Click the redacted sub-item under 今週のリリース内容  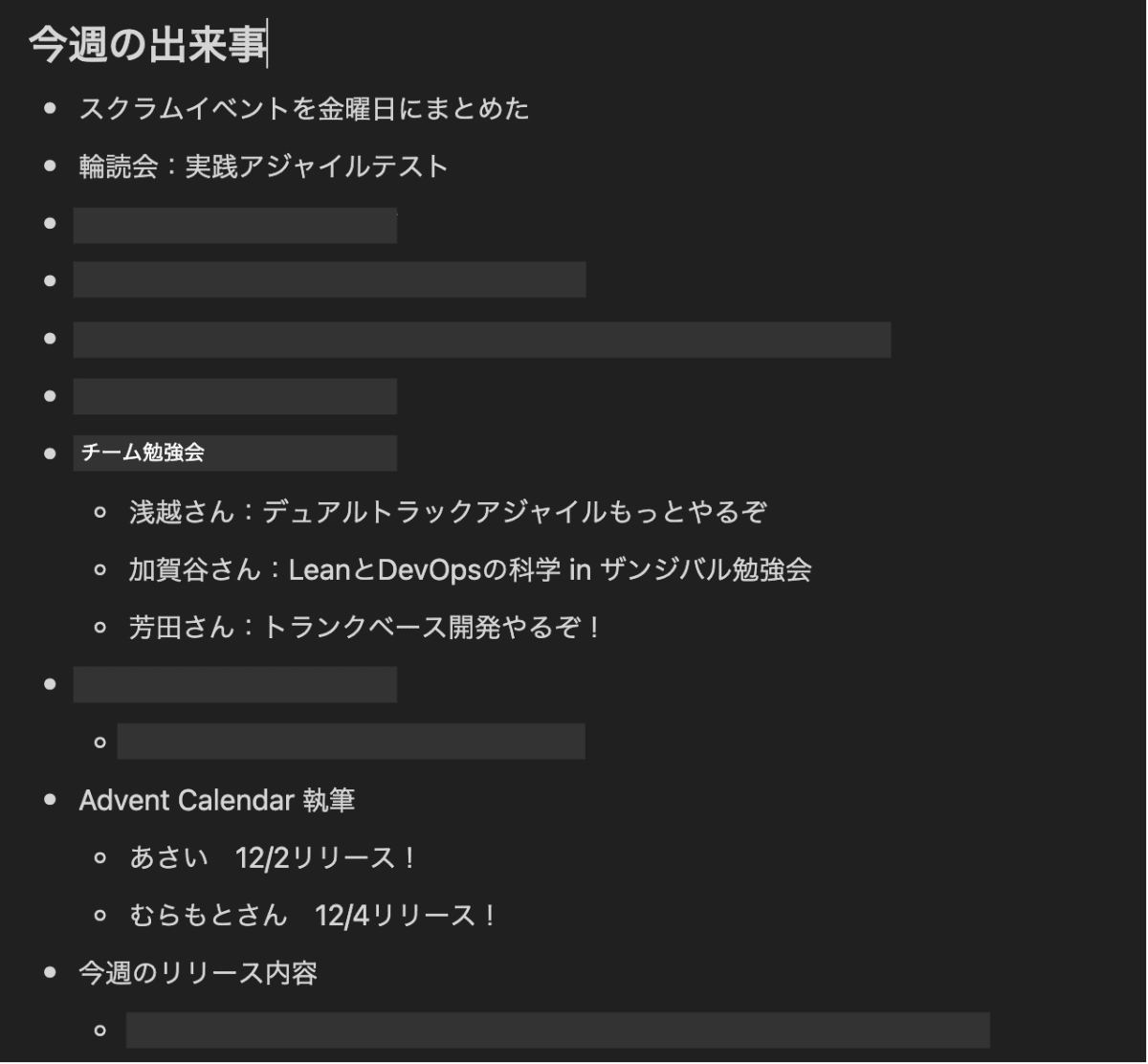(x=558, y=1030)
